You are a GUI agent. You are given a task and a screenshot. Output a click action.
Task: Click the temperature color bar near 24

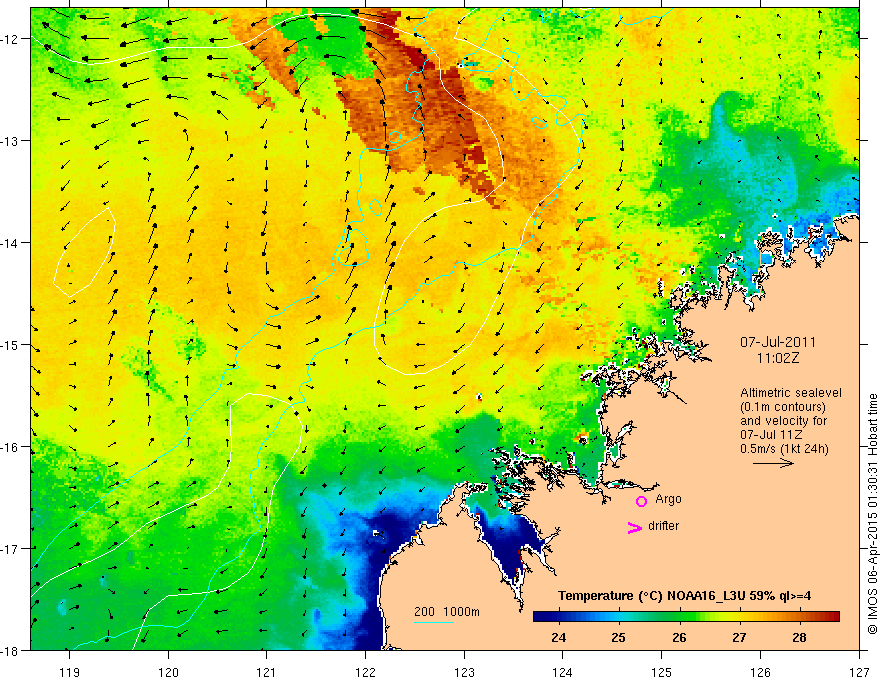coord(558,617)
